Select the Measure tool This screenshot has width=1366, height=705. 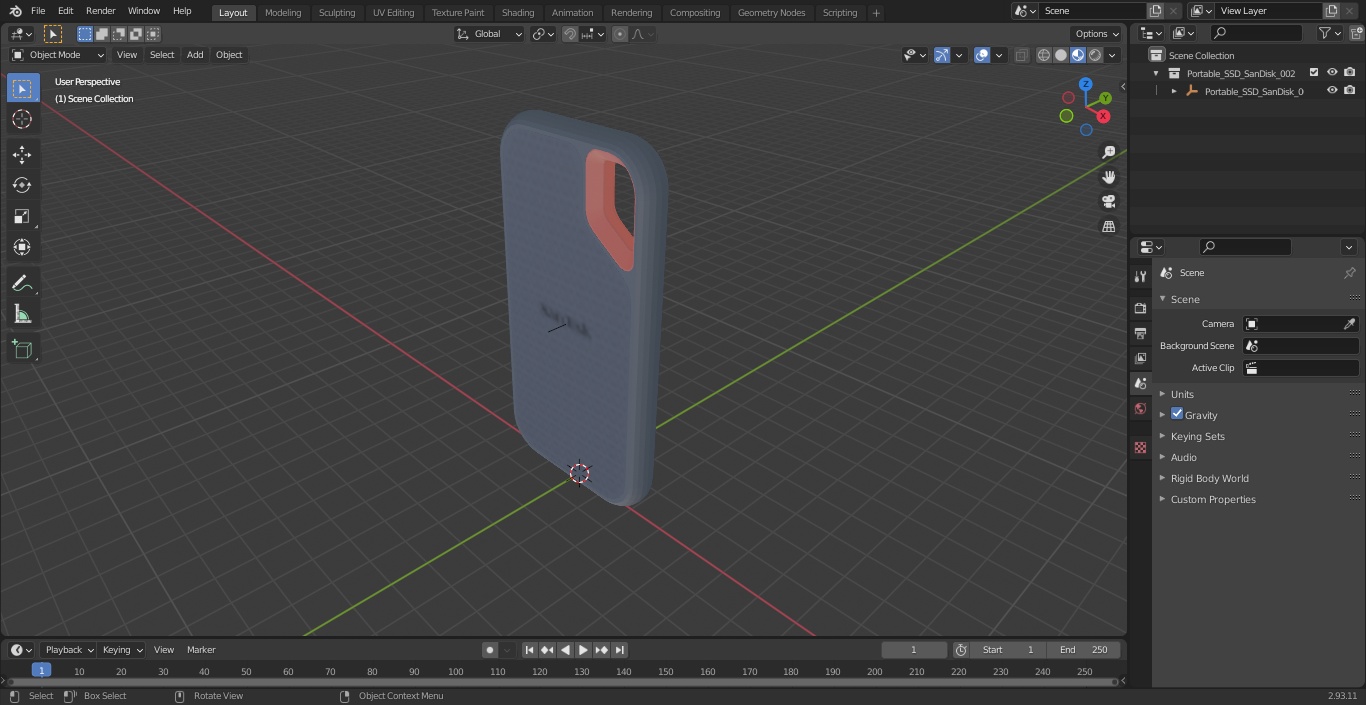(22, 314)
